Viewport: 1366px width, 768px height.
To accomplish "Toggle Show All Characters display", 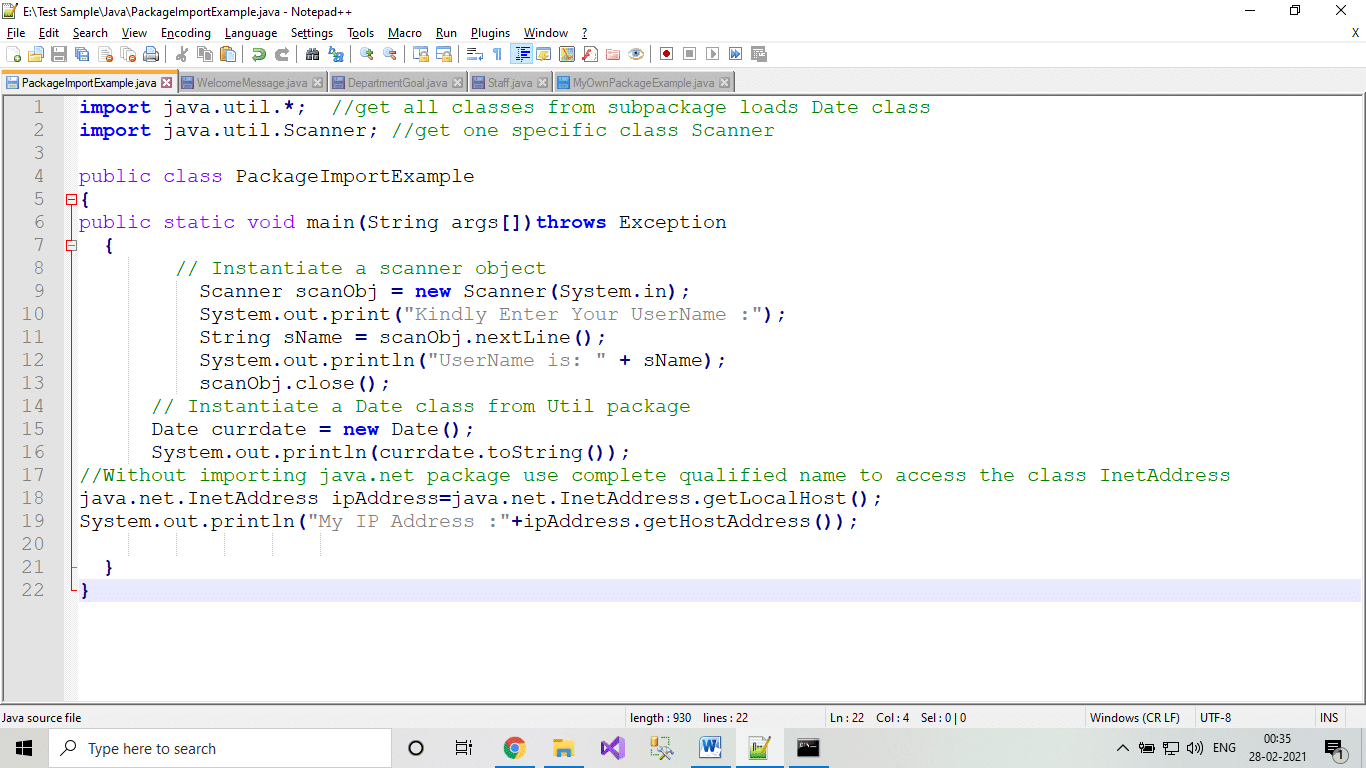I will 497,53.
